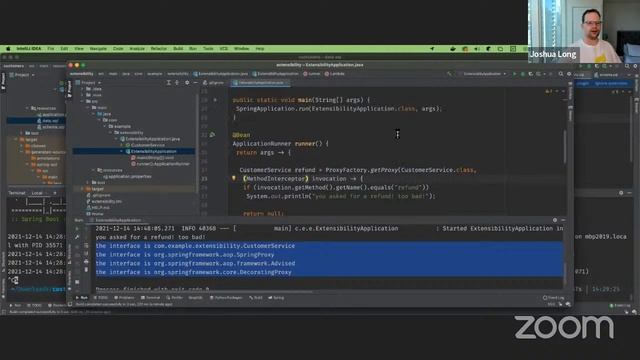Click the Run with Coverage icon

pos(531,74)
